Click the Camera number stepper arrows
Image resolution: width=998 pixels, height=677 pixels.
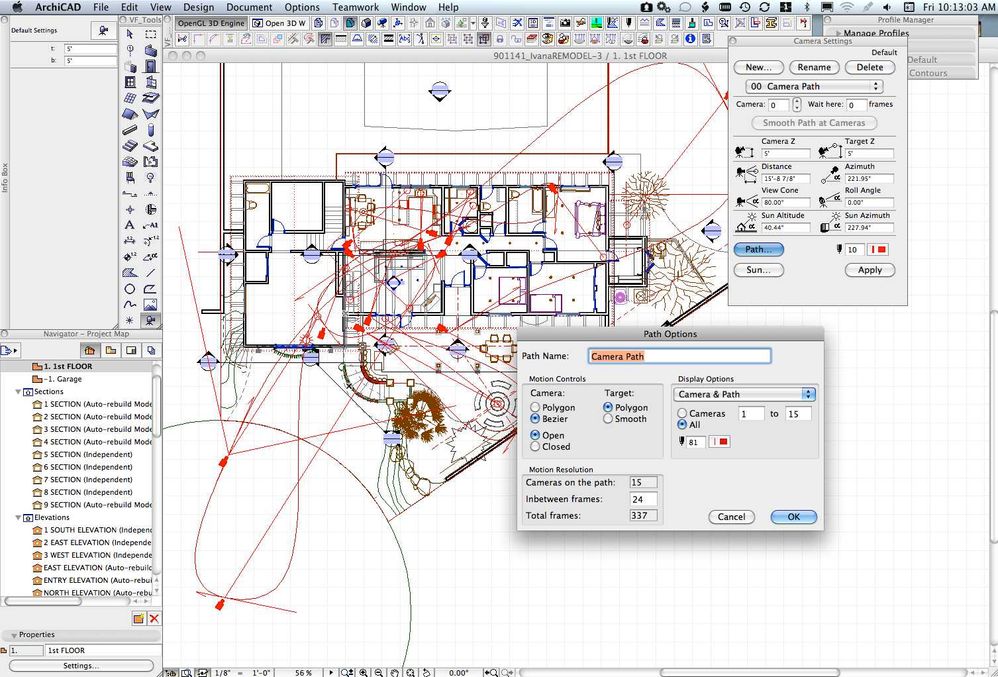point(797,104)
